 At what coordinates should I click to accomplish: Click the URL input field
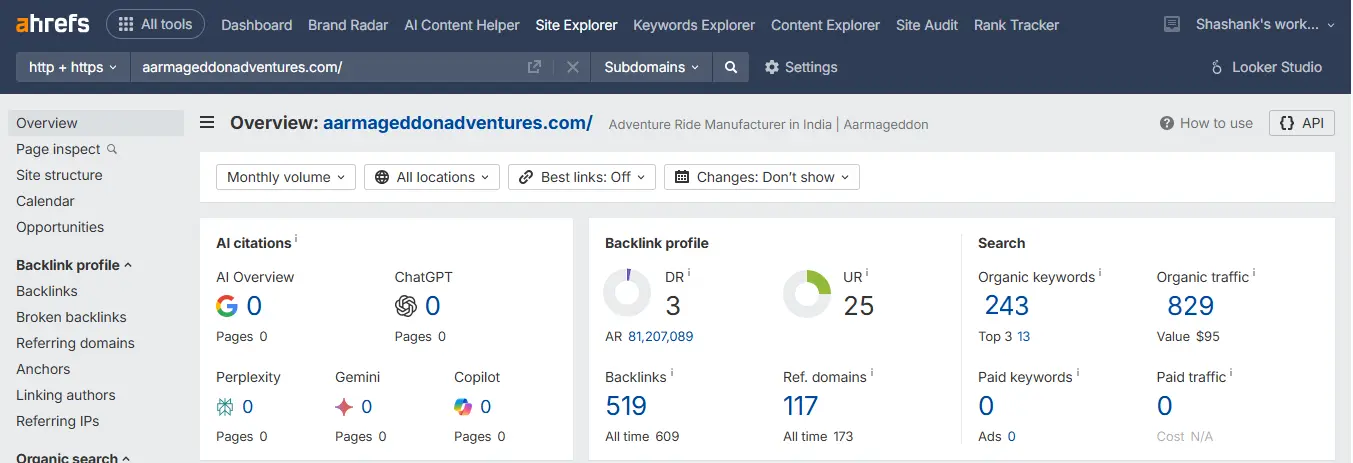tap(330, 67)
